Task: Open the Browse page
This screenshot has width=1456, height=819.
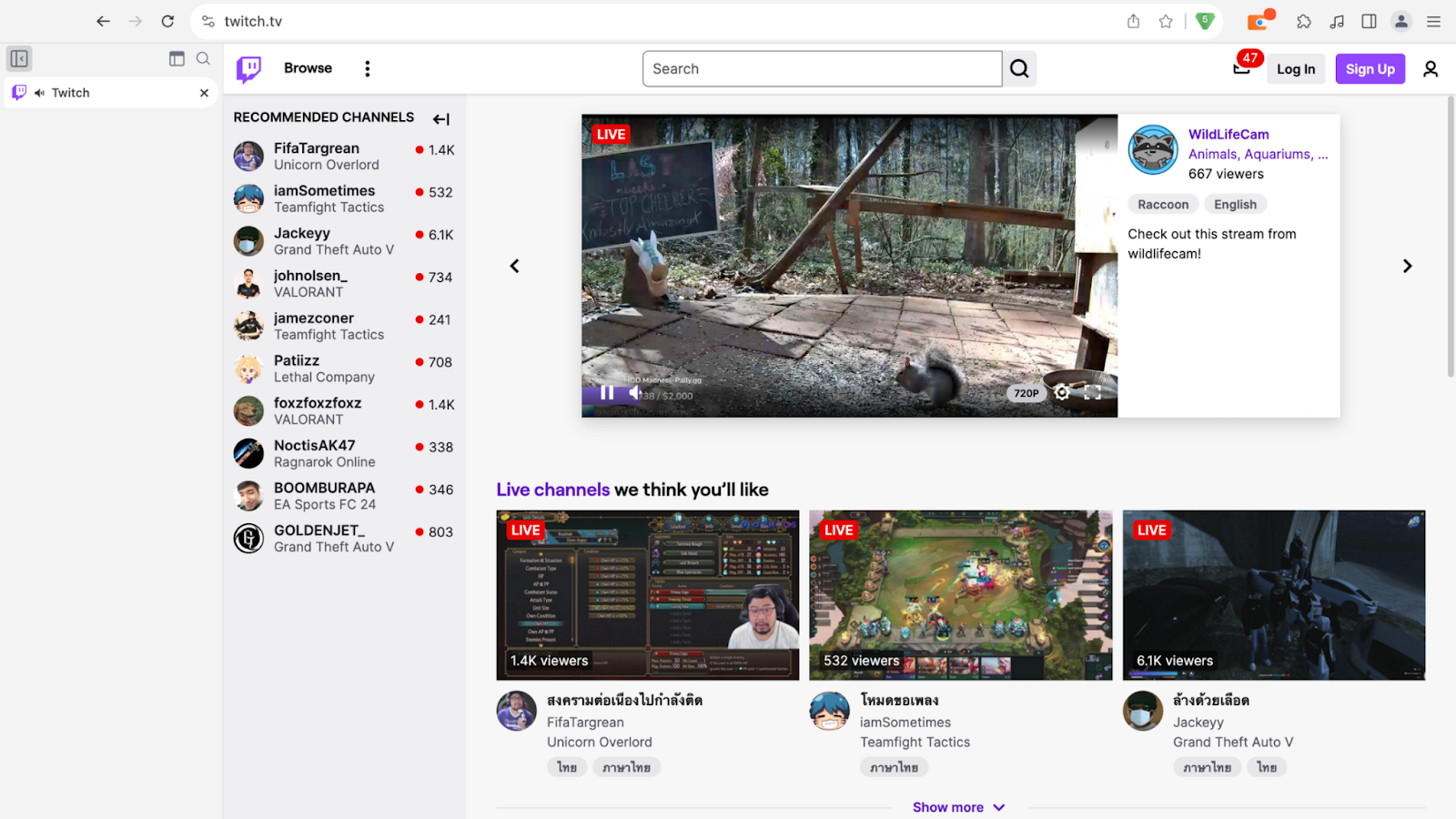Action: tap(308, 68)
